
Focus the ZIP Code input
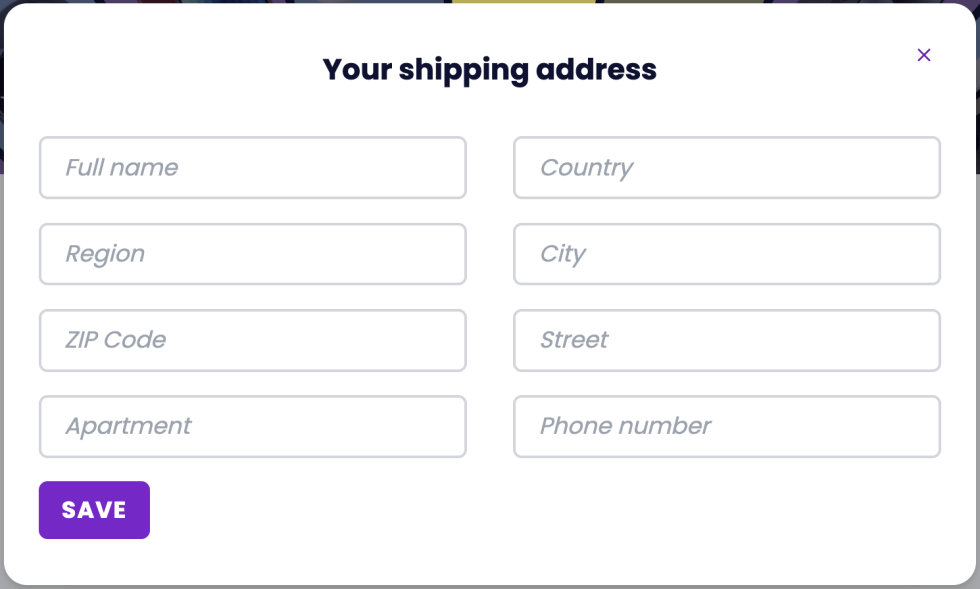[x=252, y=340]
